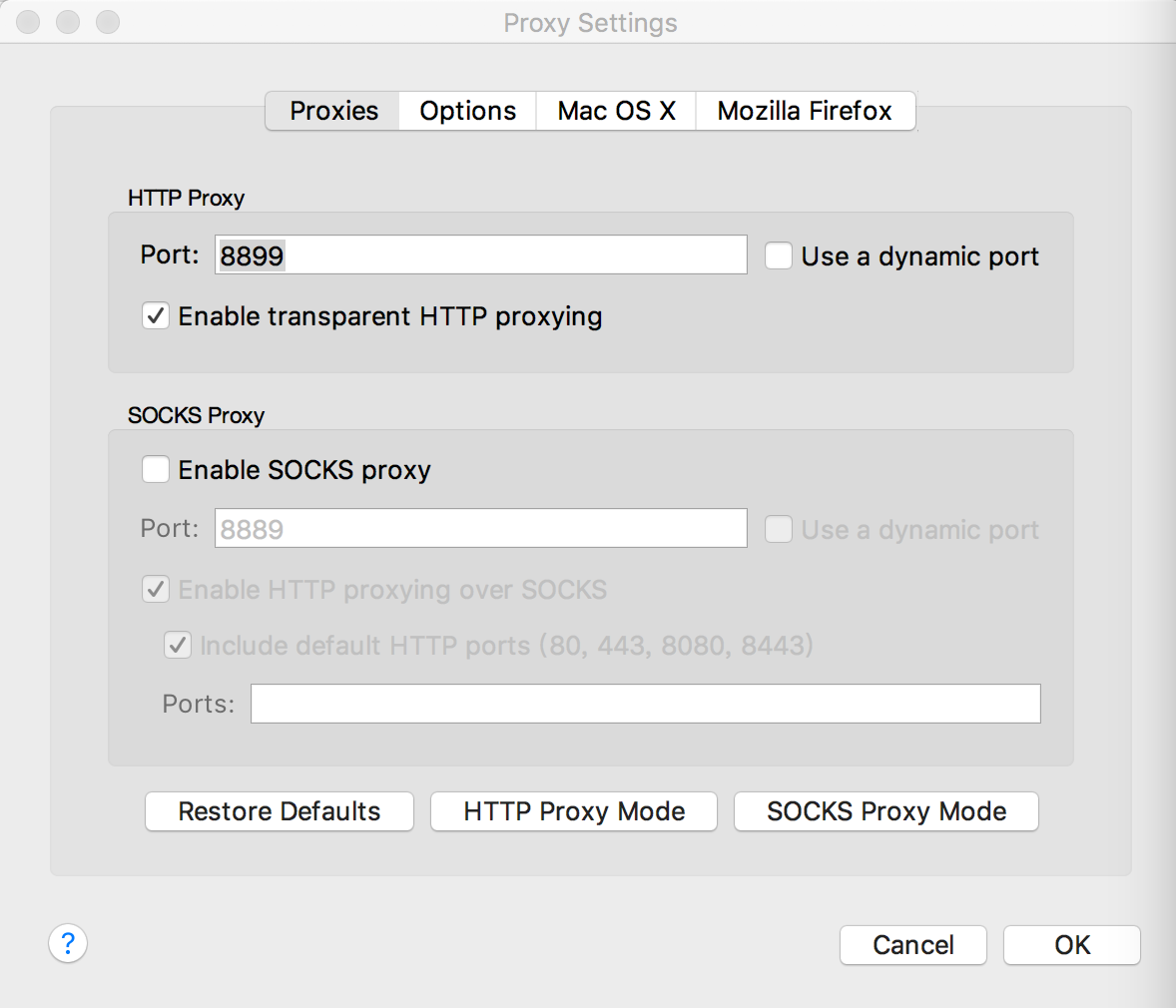Uncheck Include default HTTP ports option

(178, 645)
